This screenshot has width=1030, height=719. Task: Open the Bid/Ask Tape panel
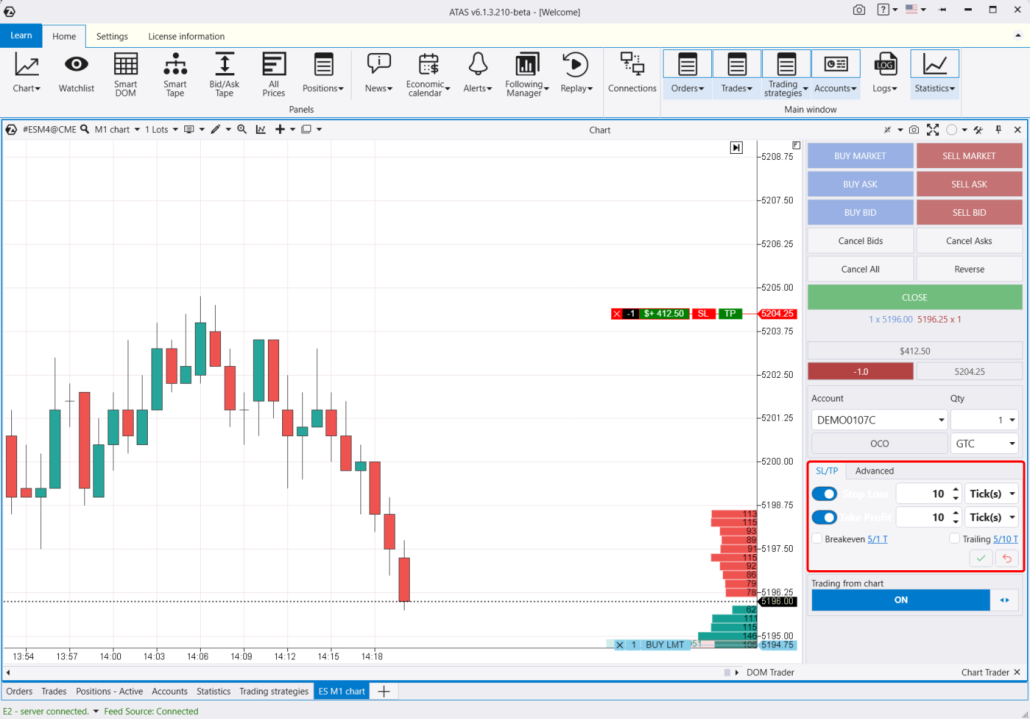(224, 73)
